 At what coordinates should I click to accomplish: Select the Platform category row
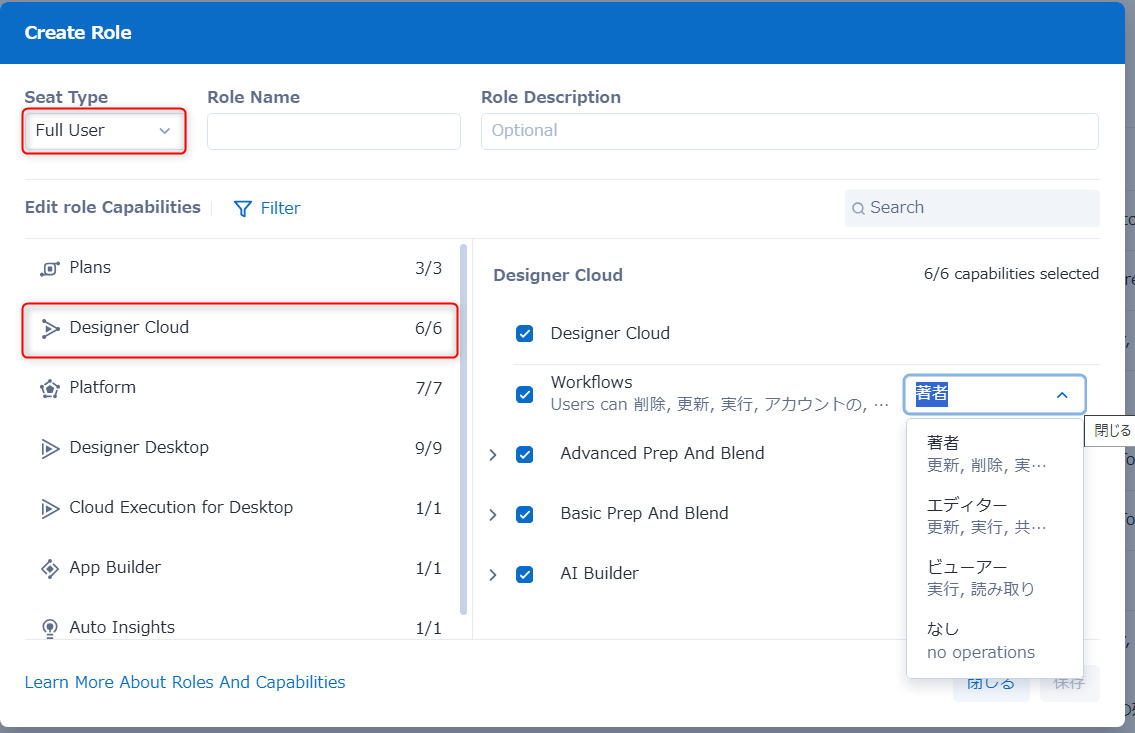pos(240,389)
